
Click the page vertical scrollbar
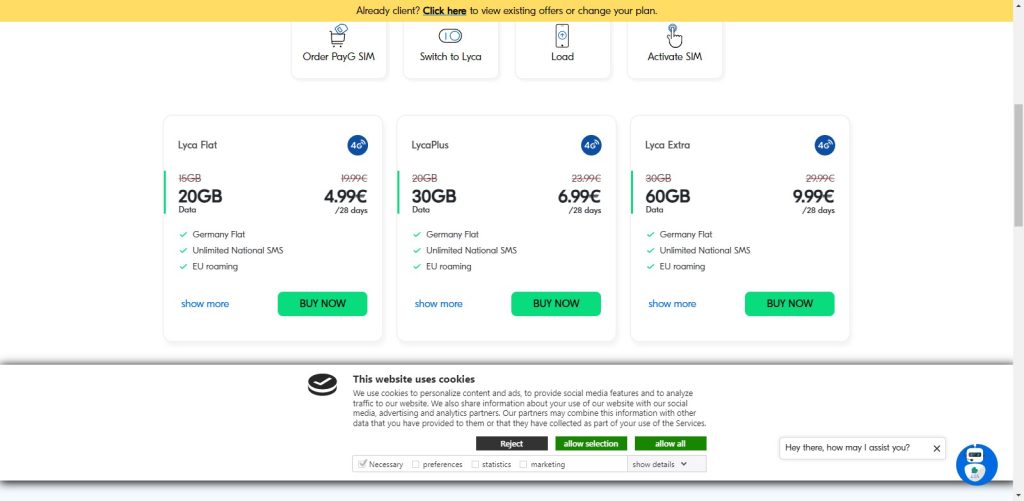pos(1017,160)
